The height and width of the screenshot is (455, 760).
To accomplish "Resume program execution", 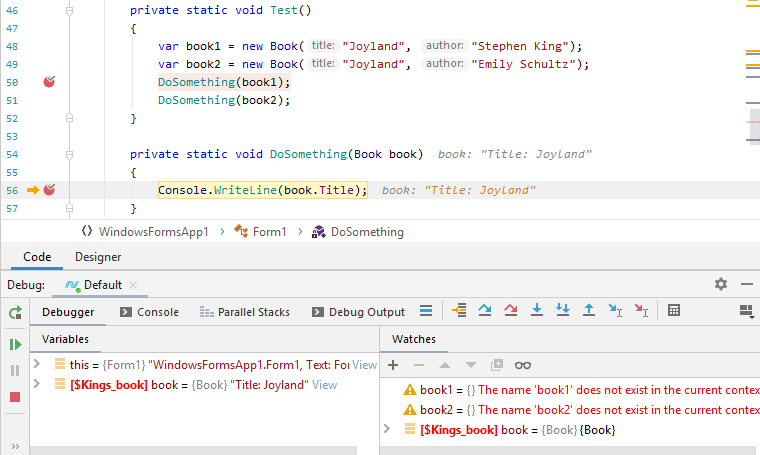I will 15,345.
